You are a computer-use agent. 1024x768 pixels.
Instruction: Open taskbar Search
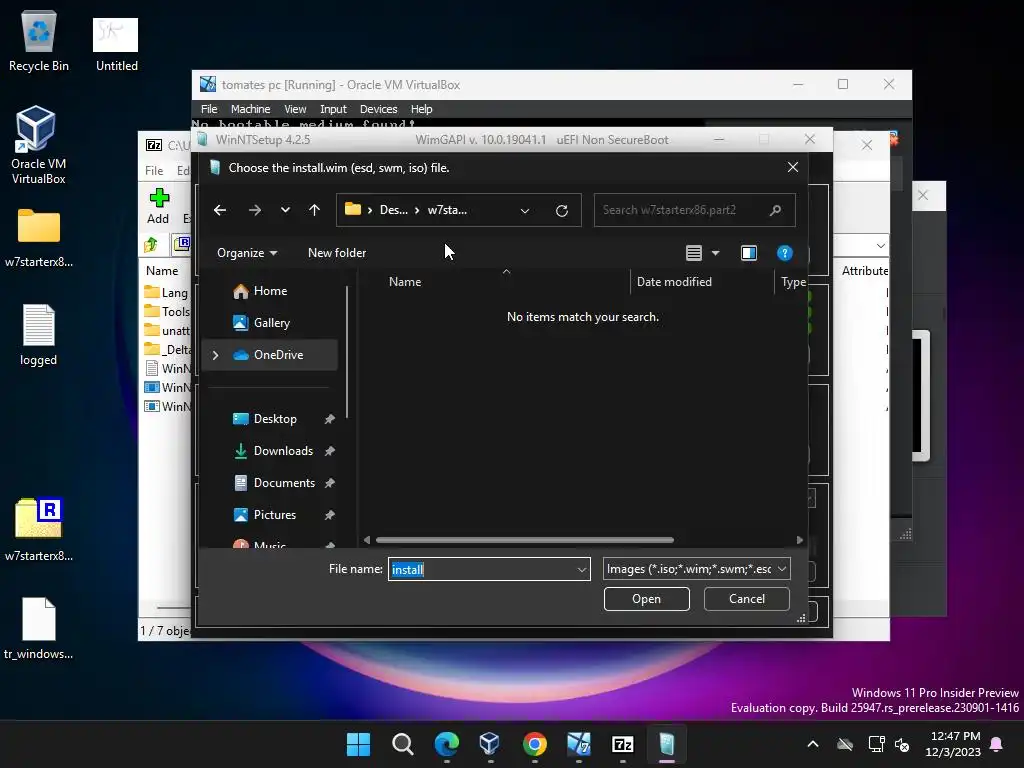tap(402, 744)
